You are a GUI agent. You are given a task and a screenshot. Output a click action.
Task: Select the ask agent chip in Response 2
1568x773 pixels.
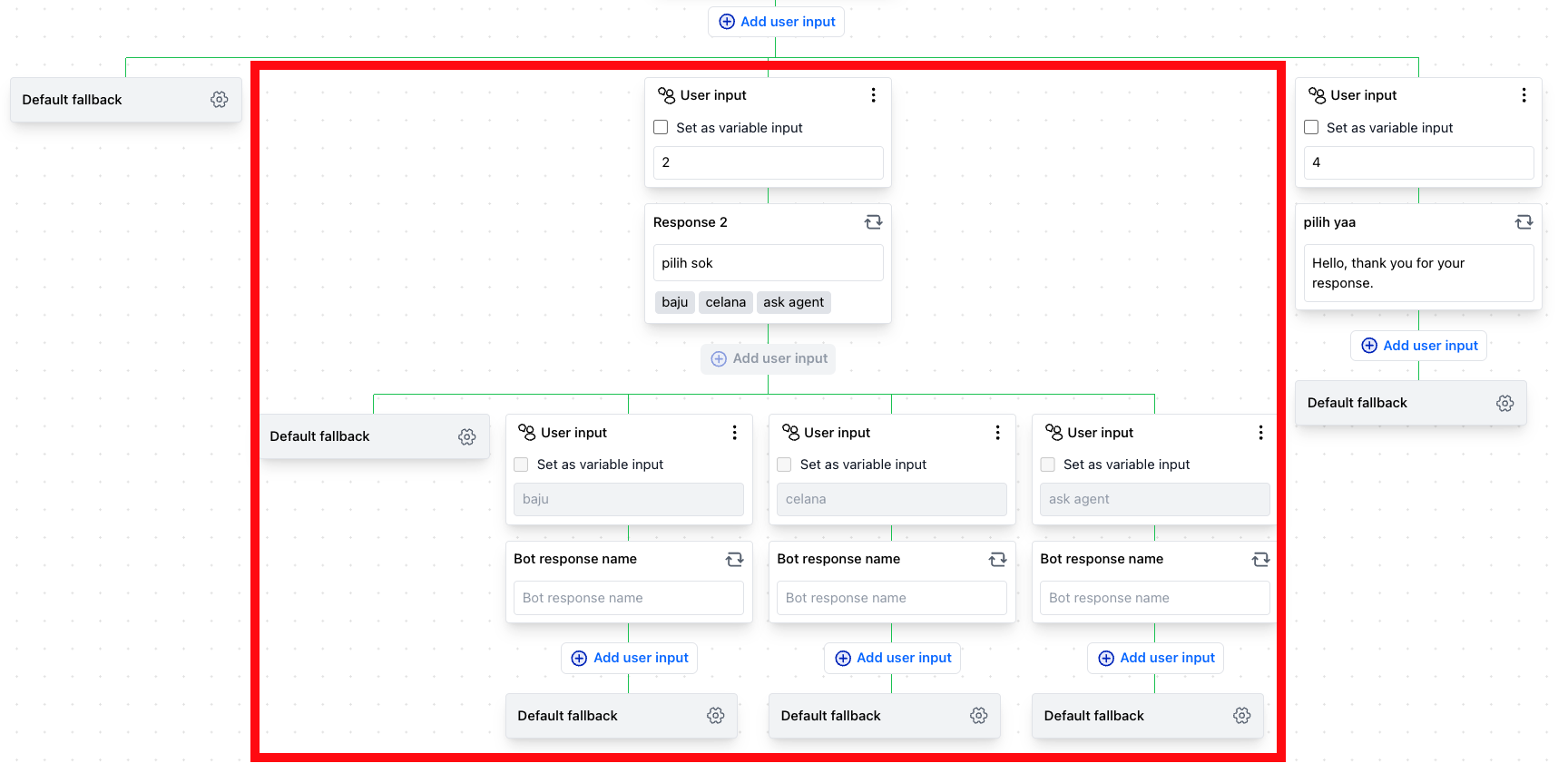(793, 302)
